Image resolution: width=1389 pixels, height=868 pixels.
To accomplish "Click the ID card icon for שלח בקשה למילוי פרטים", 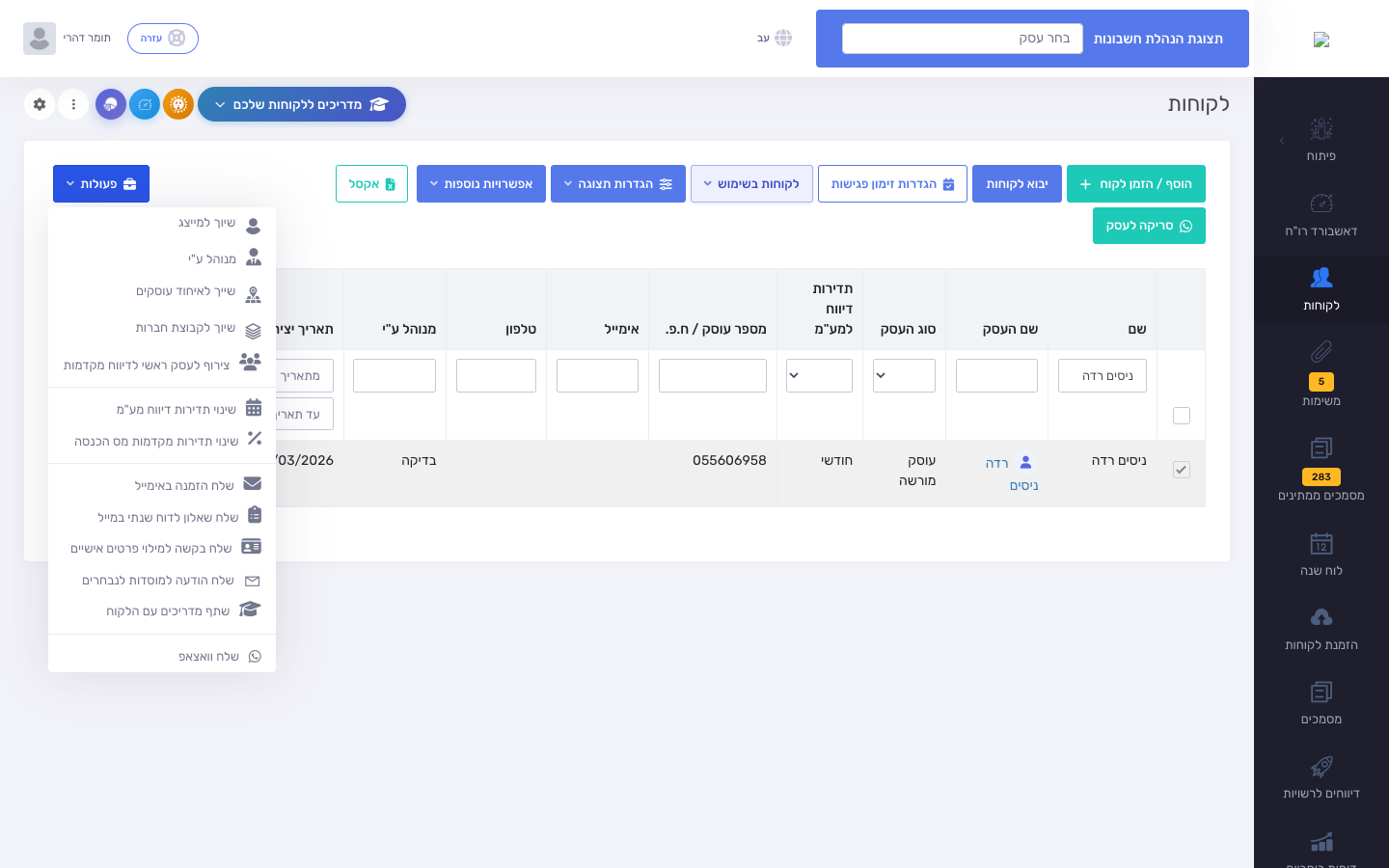I will [251, 547].
